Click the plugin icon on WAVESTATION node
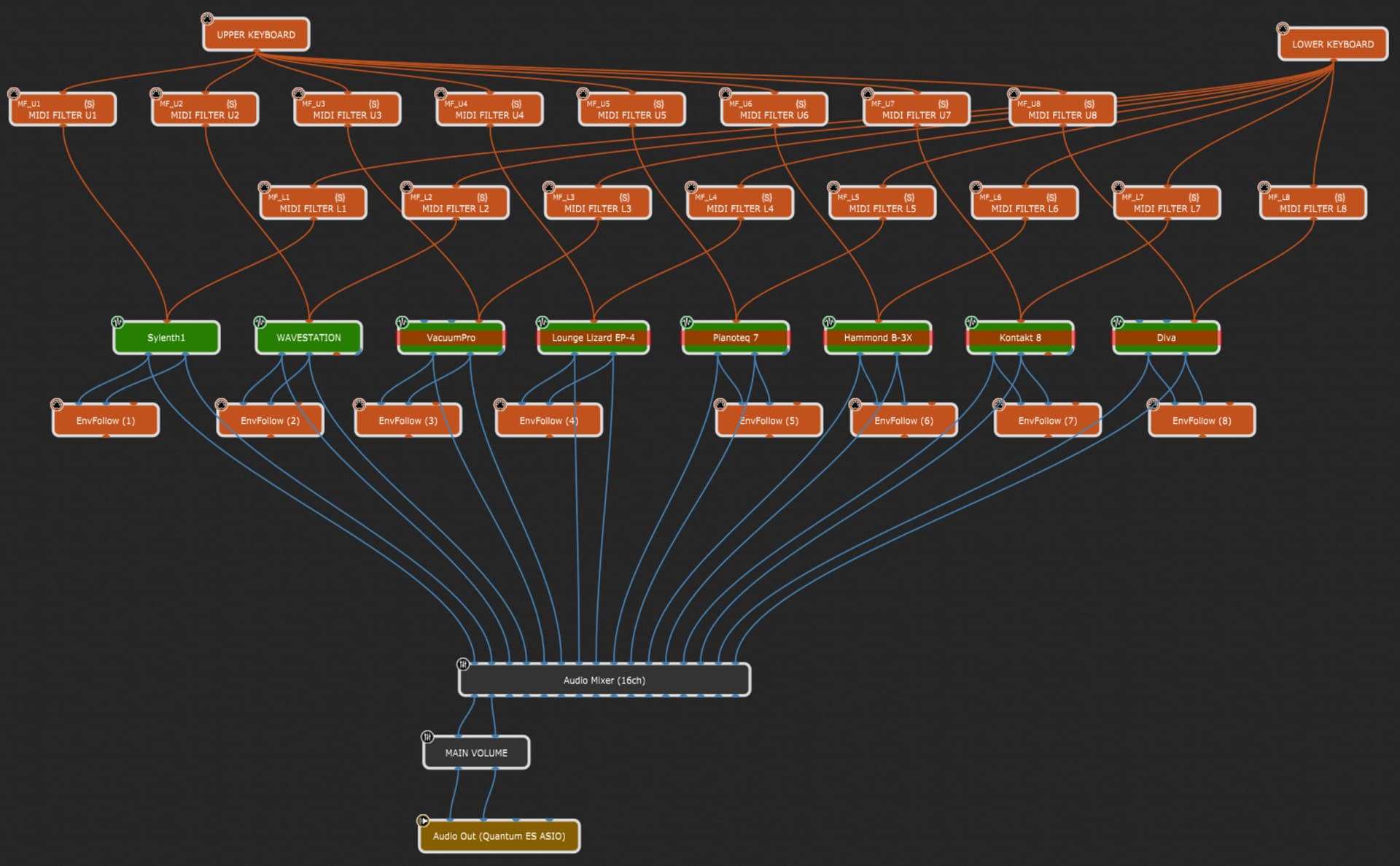Image resolution: width=1400 pixels, height=866 pixels. [x=260, y=322]
